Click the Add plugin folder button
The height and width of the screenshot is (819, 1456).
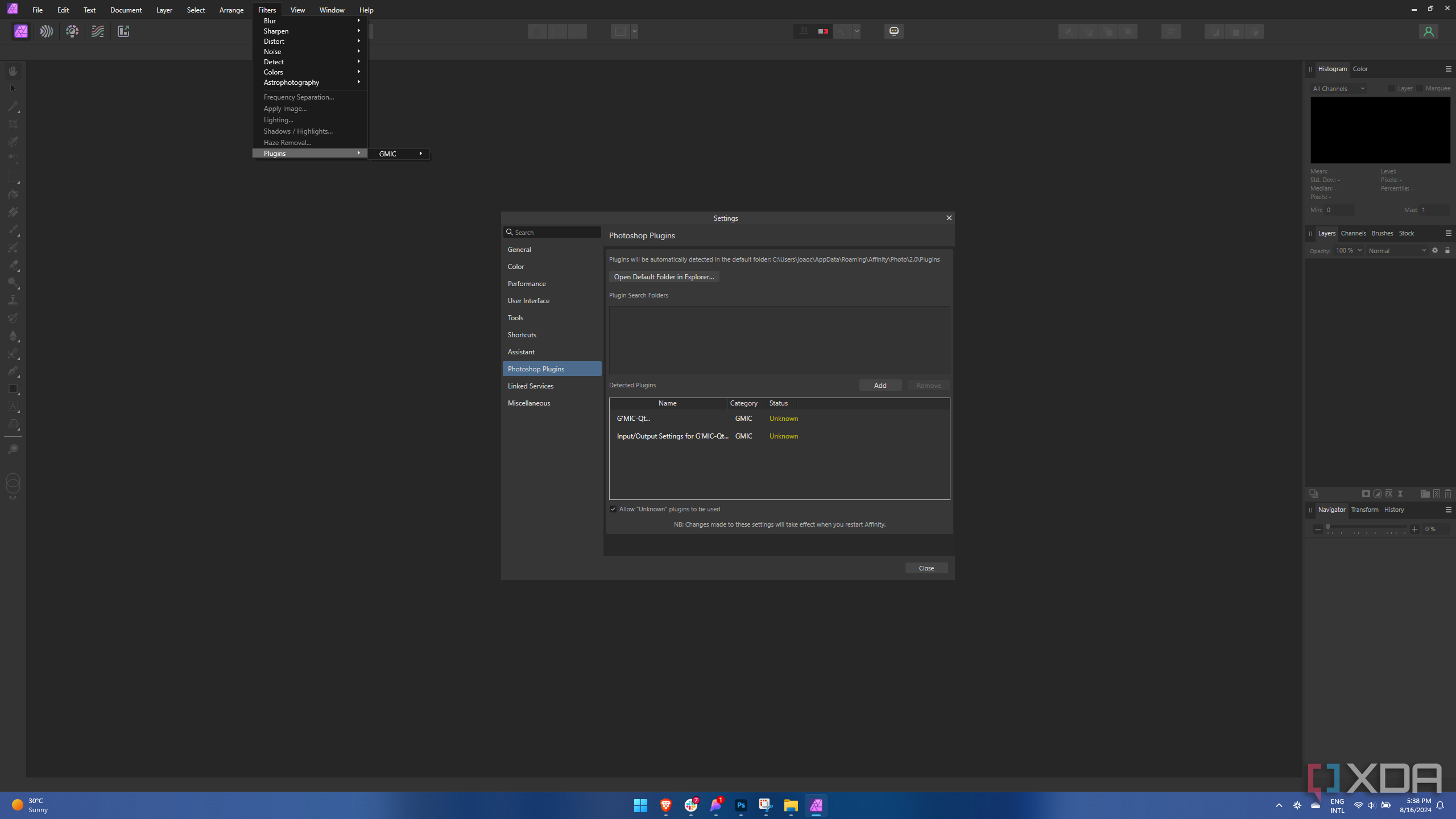coord(880,385)
